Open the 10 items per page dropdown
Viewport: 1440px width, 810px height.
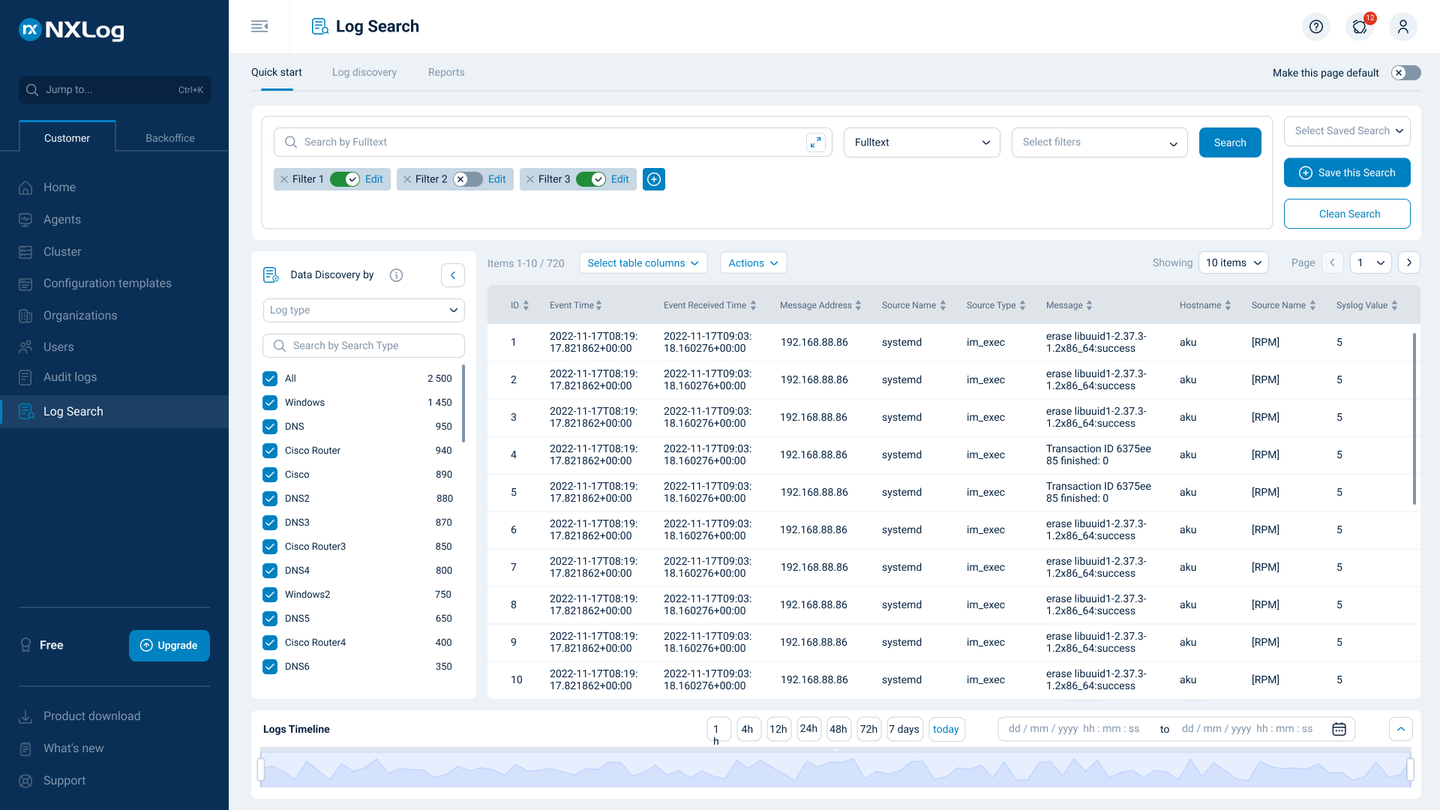tap(1233, 263)
